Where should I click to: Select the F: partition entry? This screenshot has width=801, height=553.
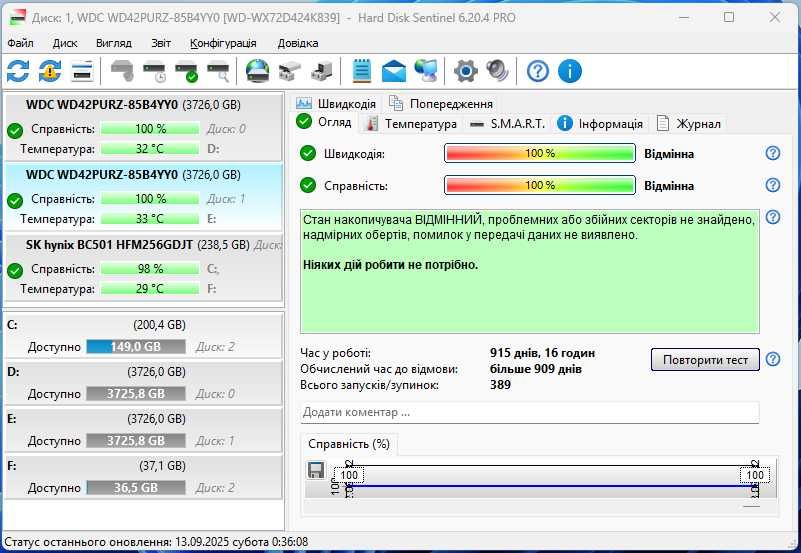coord(143,476)
